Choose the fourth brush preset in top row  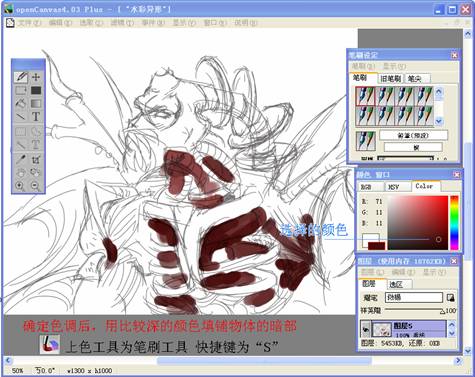coord(424,96)
